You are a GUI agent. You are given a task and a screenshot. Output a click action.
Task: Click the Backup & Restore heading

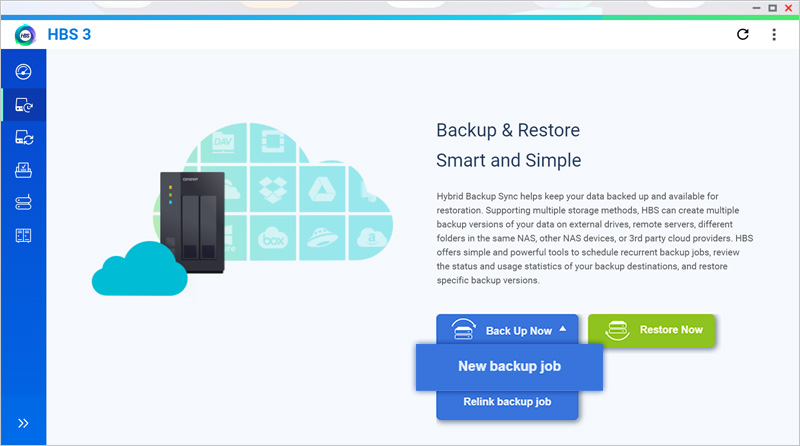coord(508,130)
